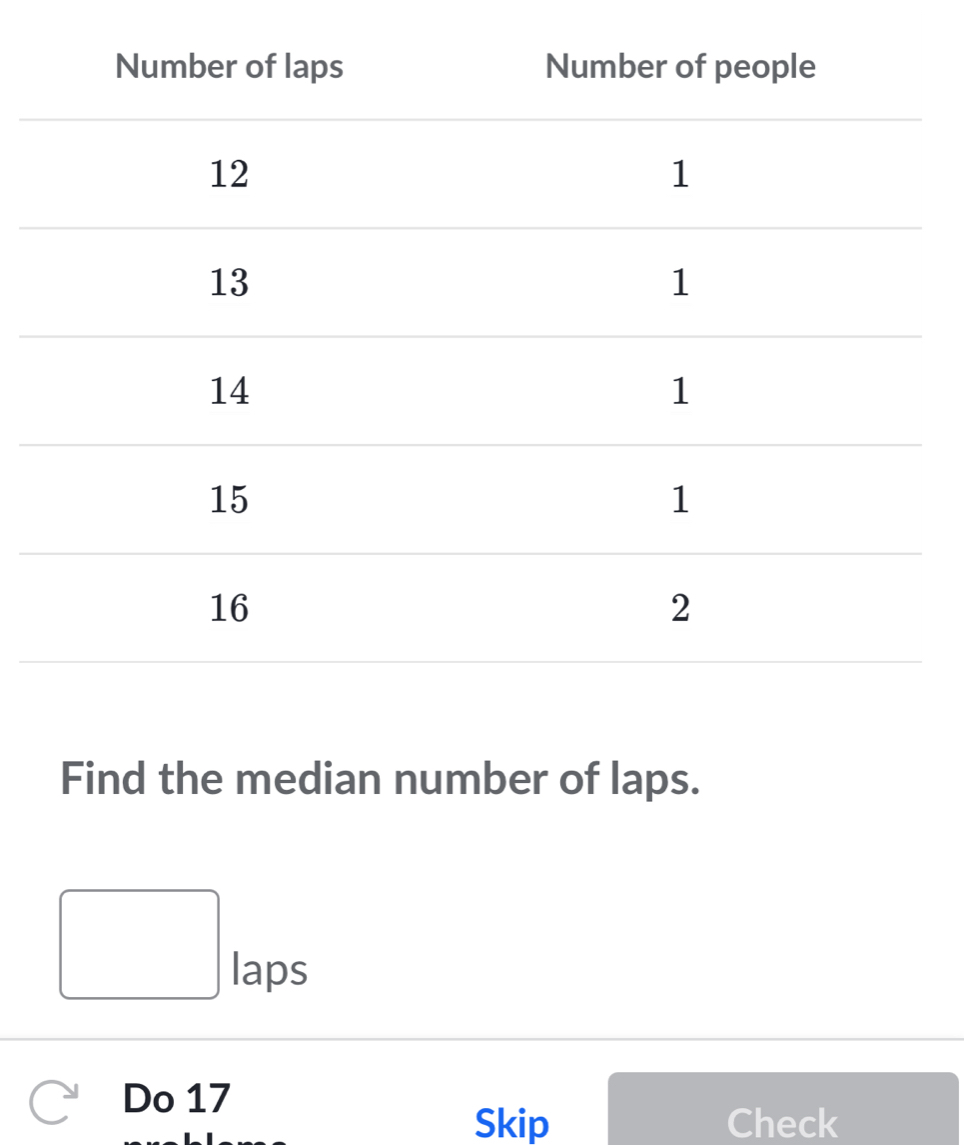Image resolution: width=964 pixels, height=1145 pixels.
Task: Click the 14 laps table cell
Action: (229, 392)
